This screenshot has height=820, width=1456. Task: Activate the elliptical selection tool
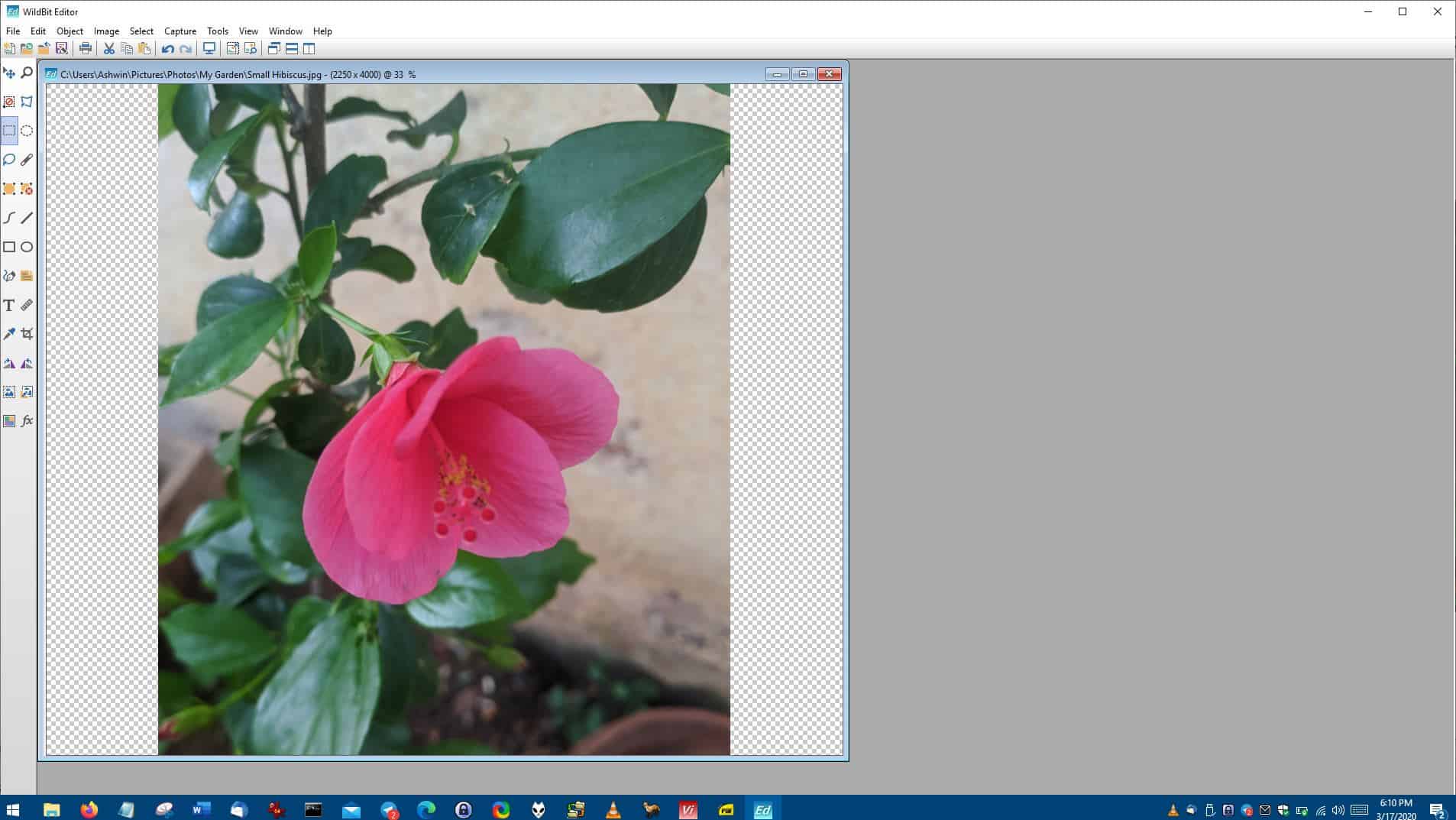click(27, 131)
